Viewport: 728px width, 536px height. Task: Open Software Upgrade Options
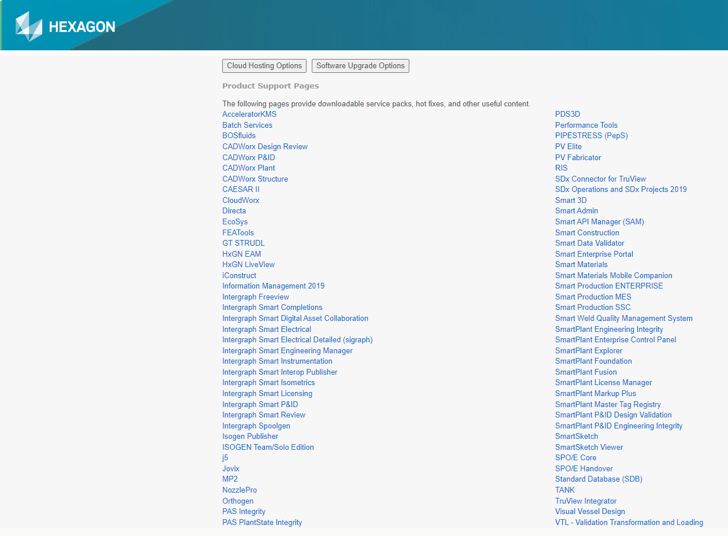360,66
